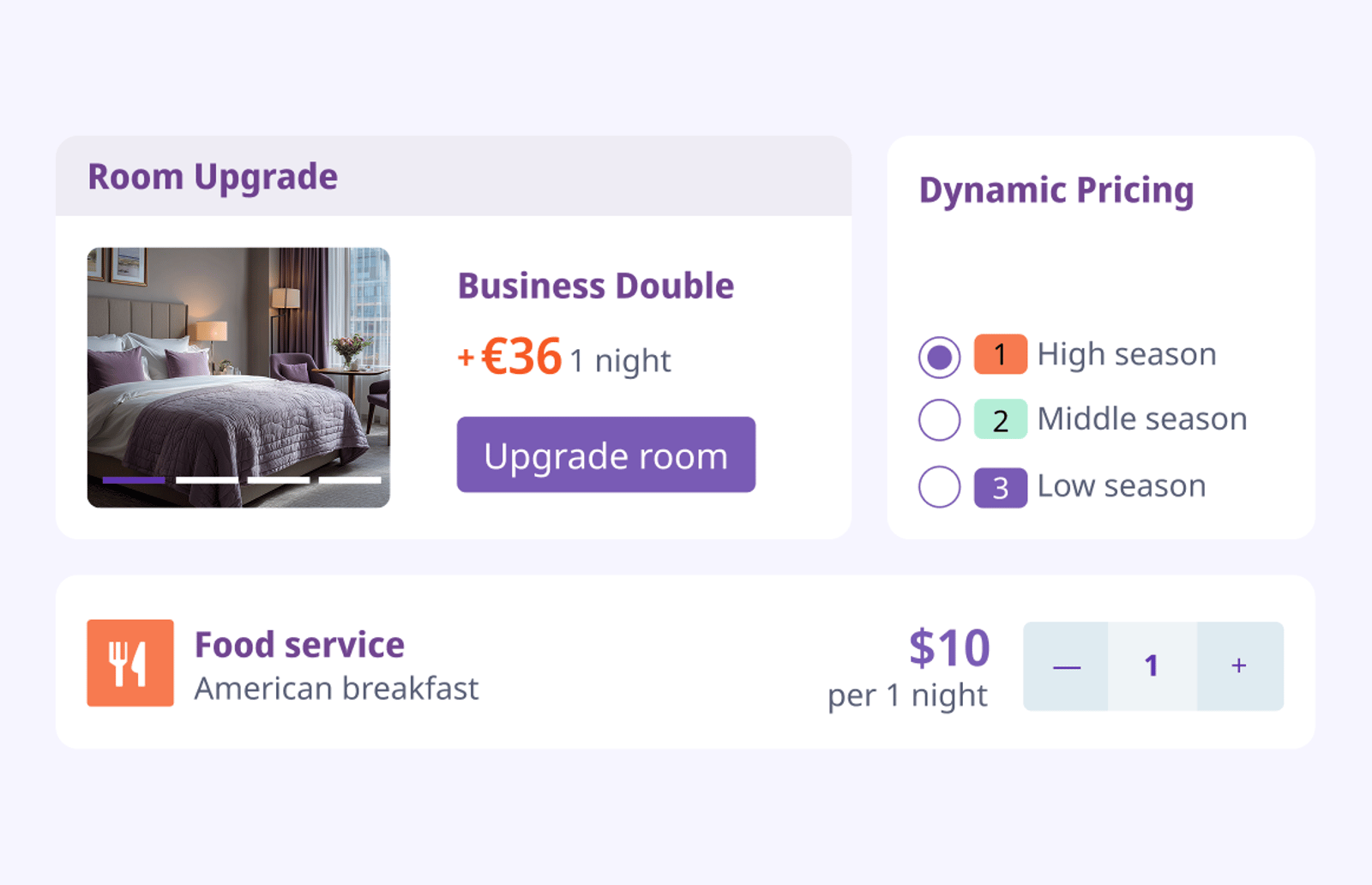Click the Room Upgrade header
The image size is (1372, 885).
click(x=213, y=178)
